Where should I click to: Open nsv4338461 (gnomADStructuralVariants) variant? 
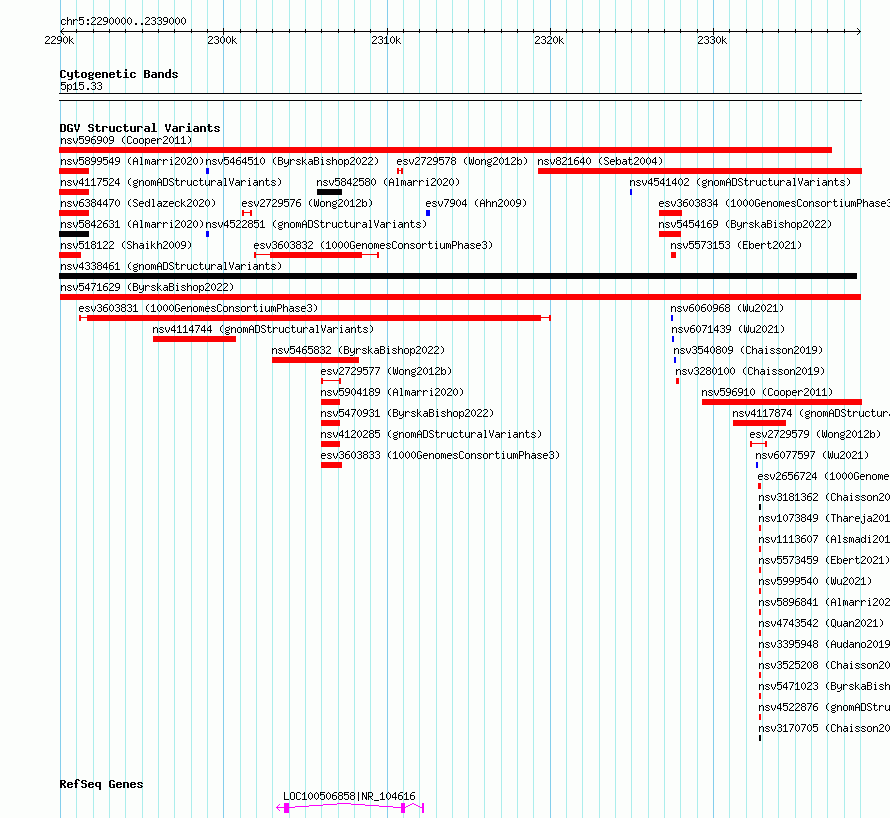tap(171, 266)
